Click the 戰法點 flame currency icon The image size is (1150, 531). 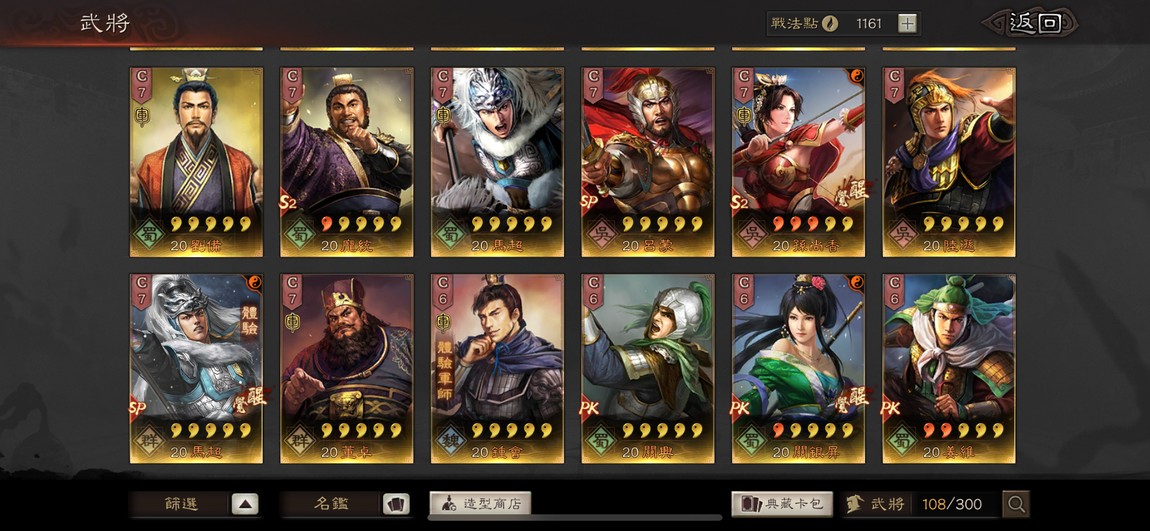830,23
